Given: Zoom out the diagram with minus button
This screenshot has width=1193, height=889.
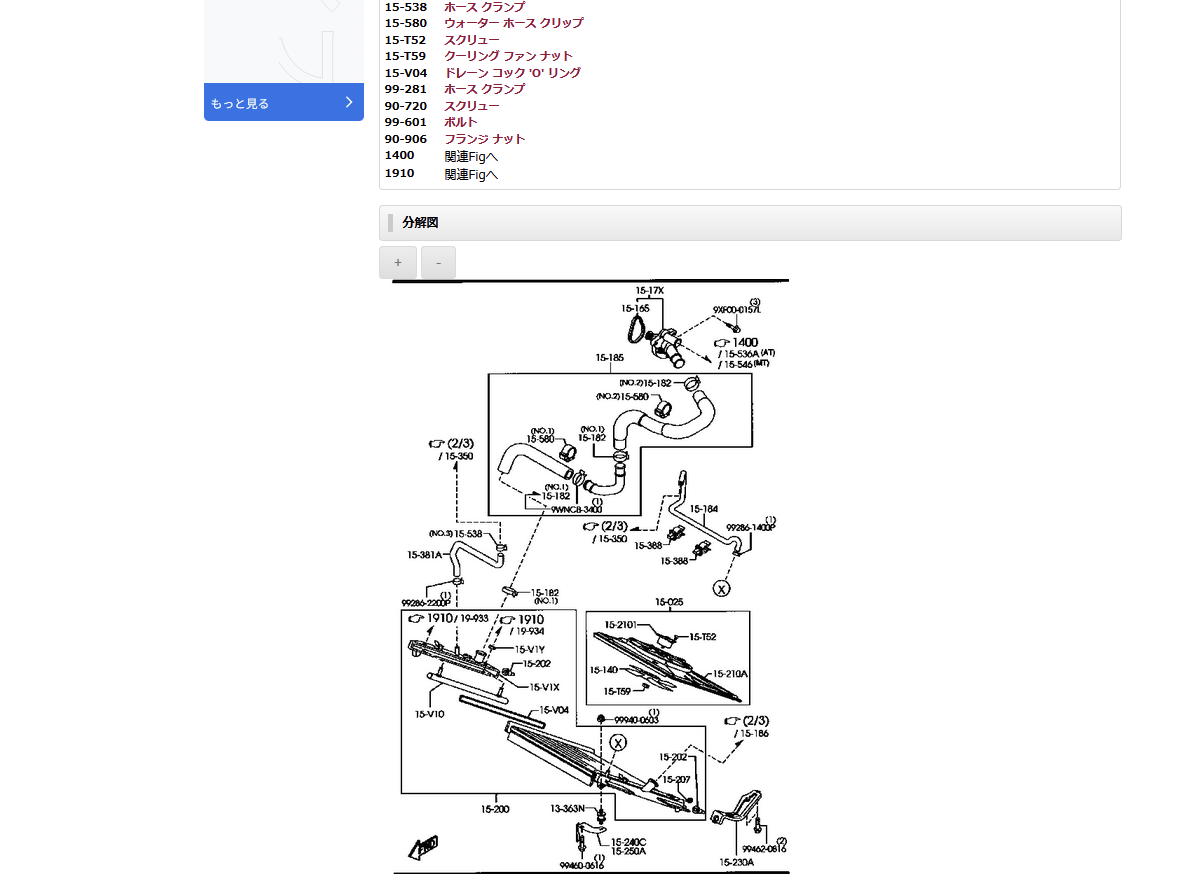Looking at the screenshot, I should [x=438, y=263].
